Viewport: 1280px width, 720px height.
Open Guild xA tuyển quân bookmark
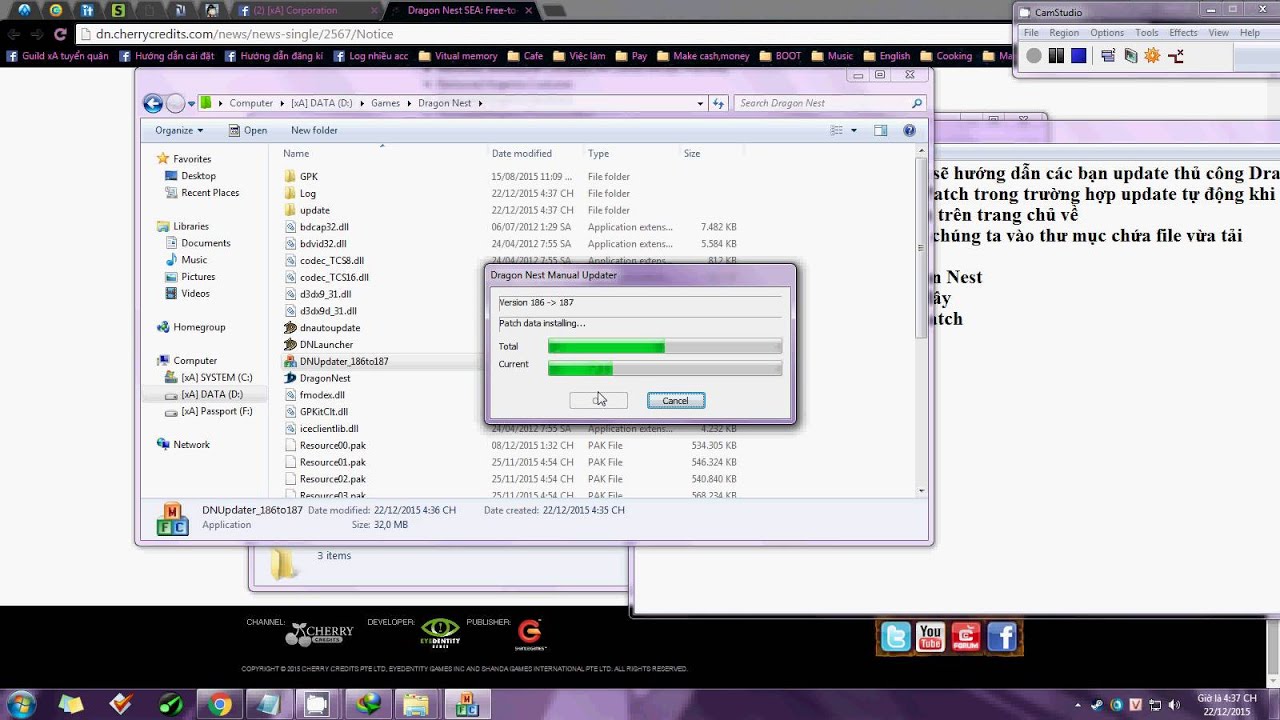click(x=57, y=56)
